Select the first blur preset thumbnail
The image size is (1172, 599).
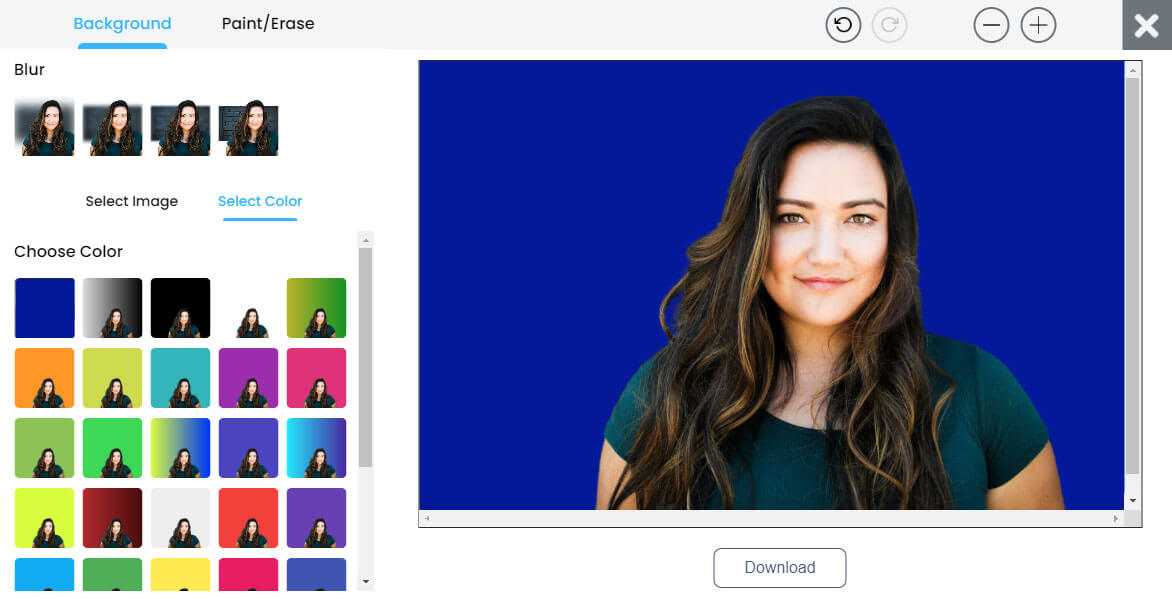click(44, 127)
